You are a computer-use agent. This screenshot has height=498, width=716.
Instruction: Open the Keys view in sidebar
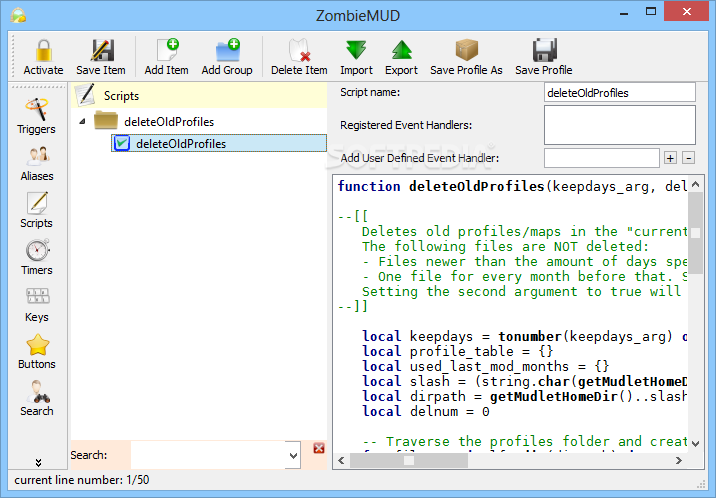pyautogui.click(x=37, y=305)
